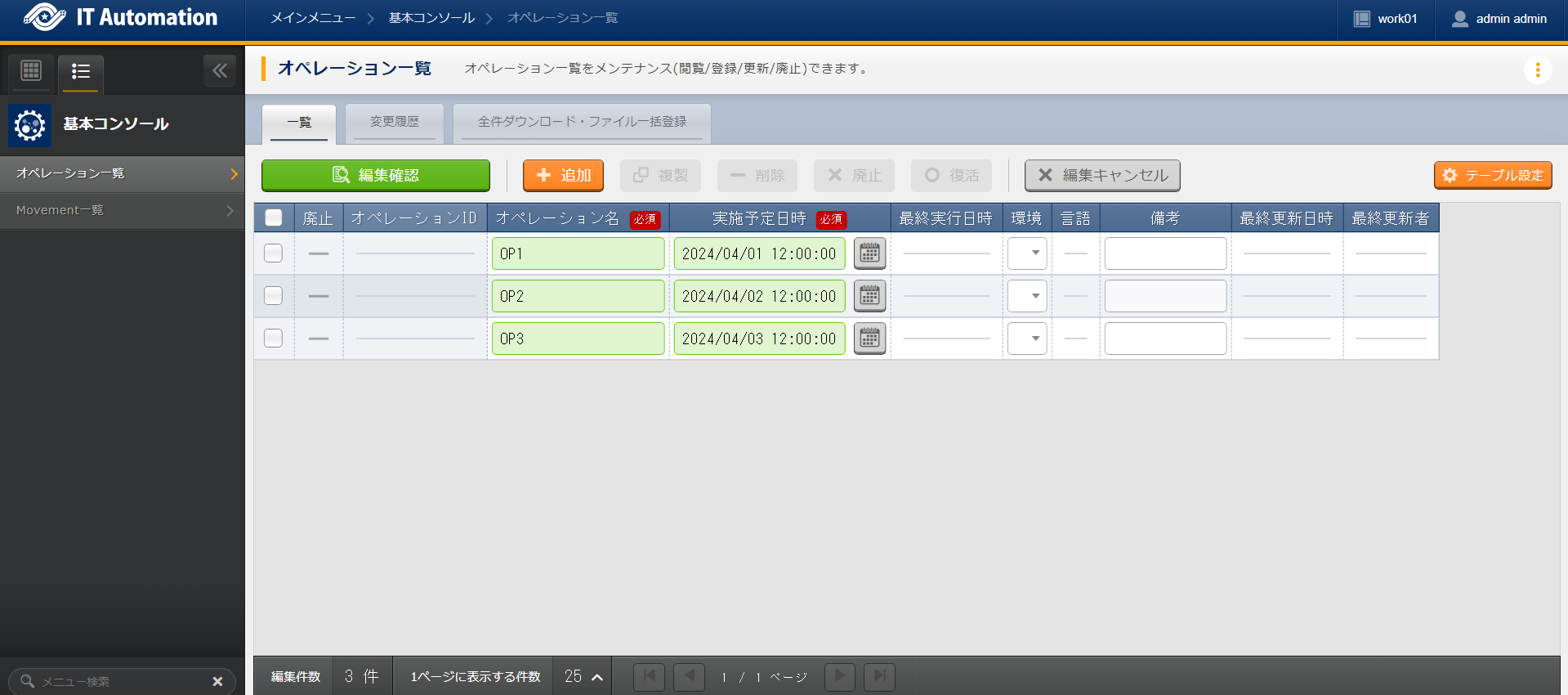Click the 備考 field in OP2 row
The width and height of the screenshot is (1568, 695).
pyautogui.click(x=1165, y=296)
